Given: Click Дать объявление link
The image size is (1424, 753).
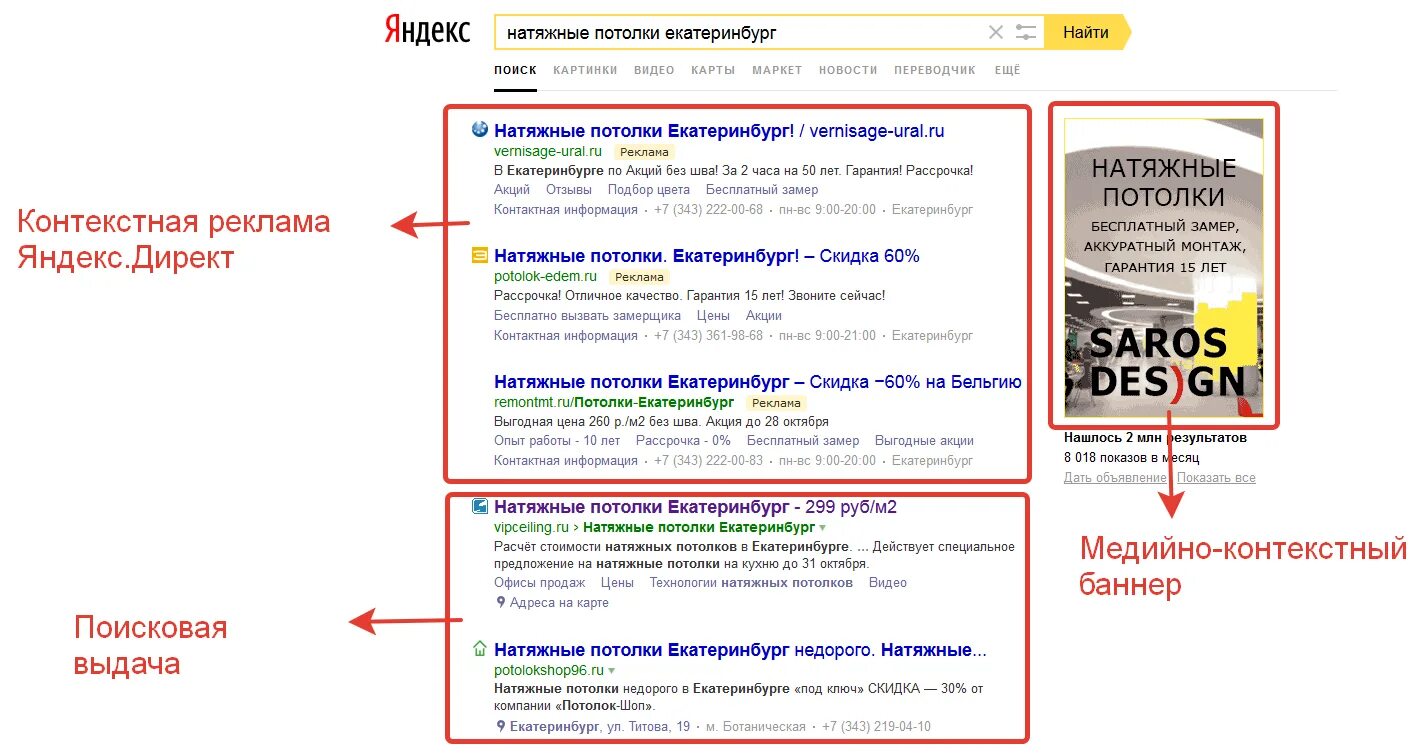Looking at the screenshot, I should [1116, 478].
